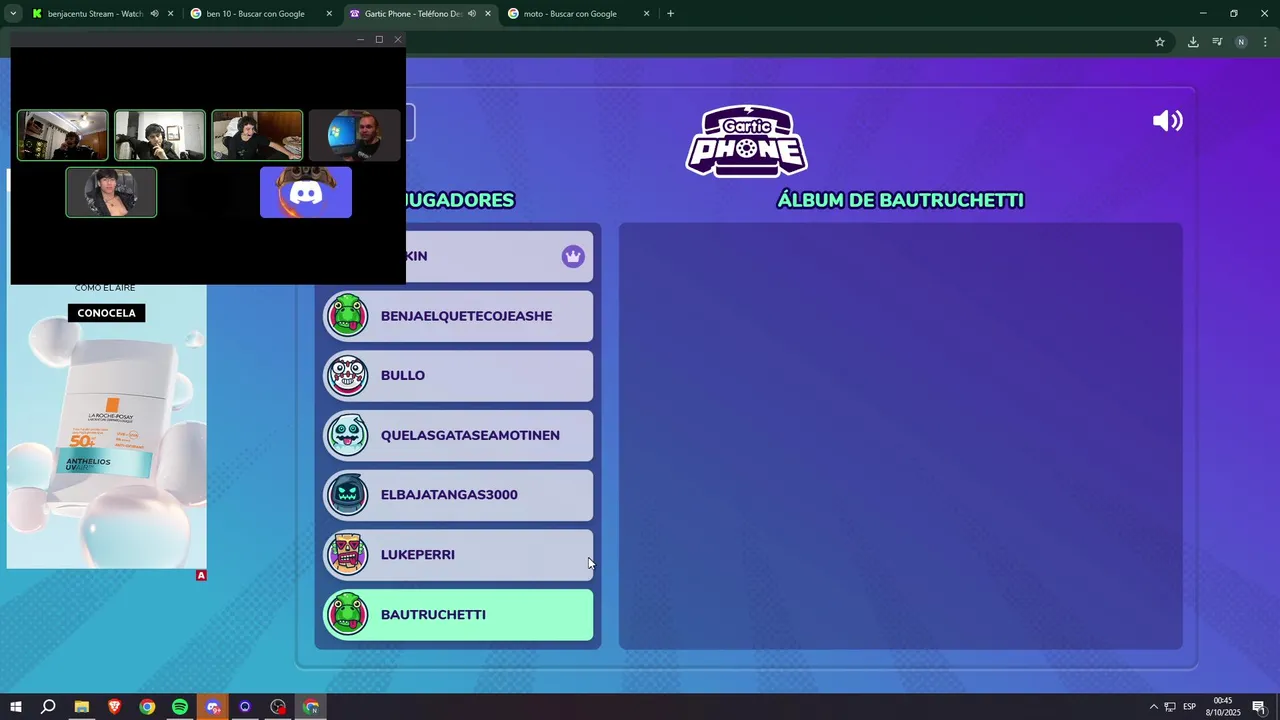Show hidden system tray icons
Screen dimensions: 1280x720
pos(1153,707)
